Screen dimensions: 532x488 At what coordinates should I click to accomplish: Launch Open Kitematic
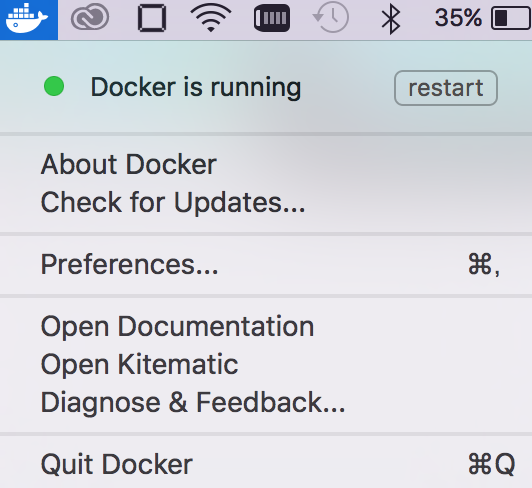point(266,364)
